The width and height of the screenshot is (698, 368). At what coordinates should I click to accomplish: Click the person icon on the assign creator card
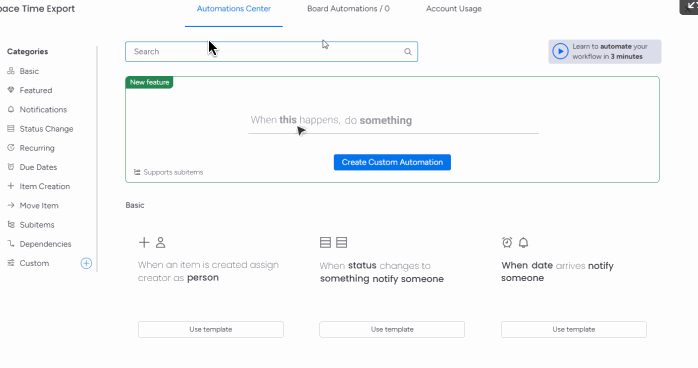pyautogui.click(x=161, y=243)
